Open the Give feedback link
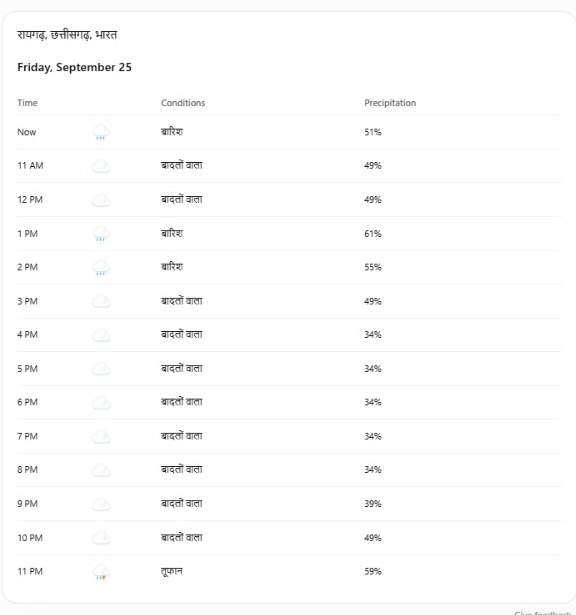The height and width of the screenshot is (615, 576). [543, 613]
